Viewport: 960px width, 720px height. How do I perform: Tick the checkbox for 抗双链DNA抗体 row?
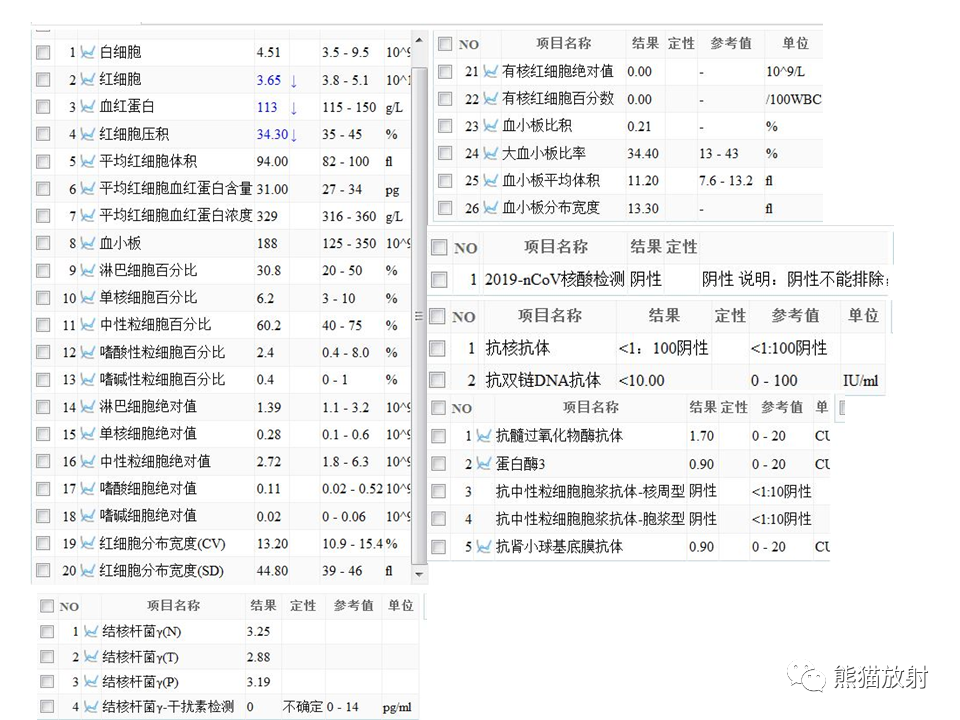(x=437, y=380)
